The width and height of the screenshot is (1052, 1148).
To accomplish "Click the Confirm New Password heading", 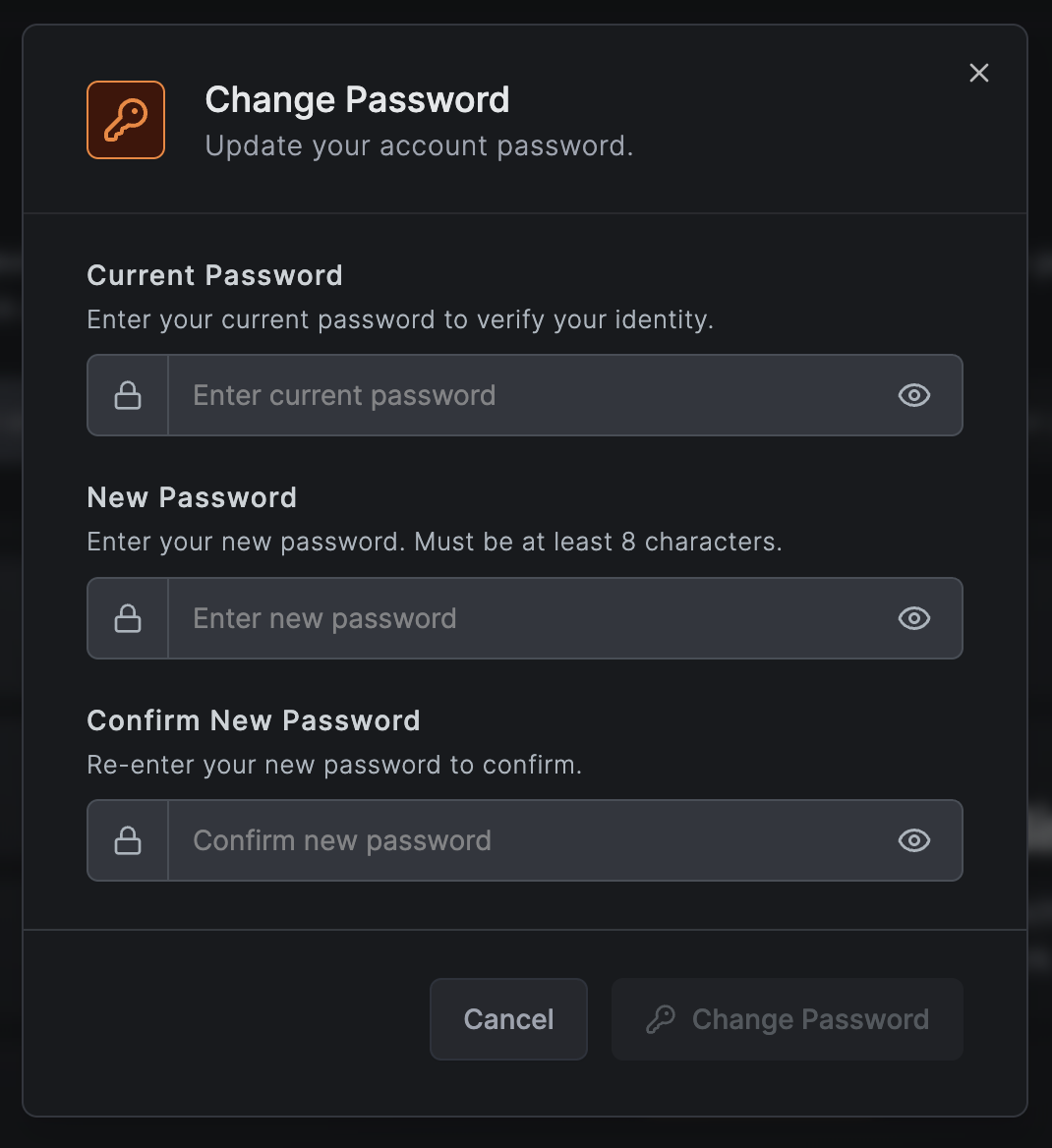I will [x=254, y=720].
